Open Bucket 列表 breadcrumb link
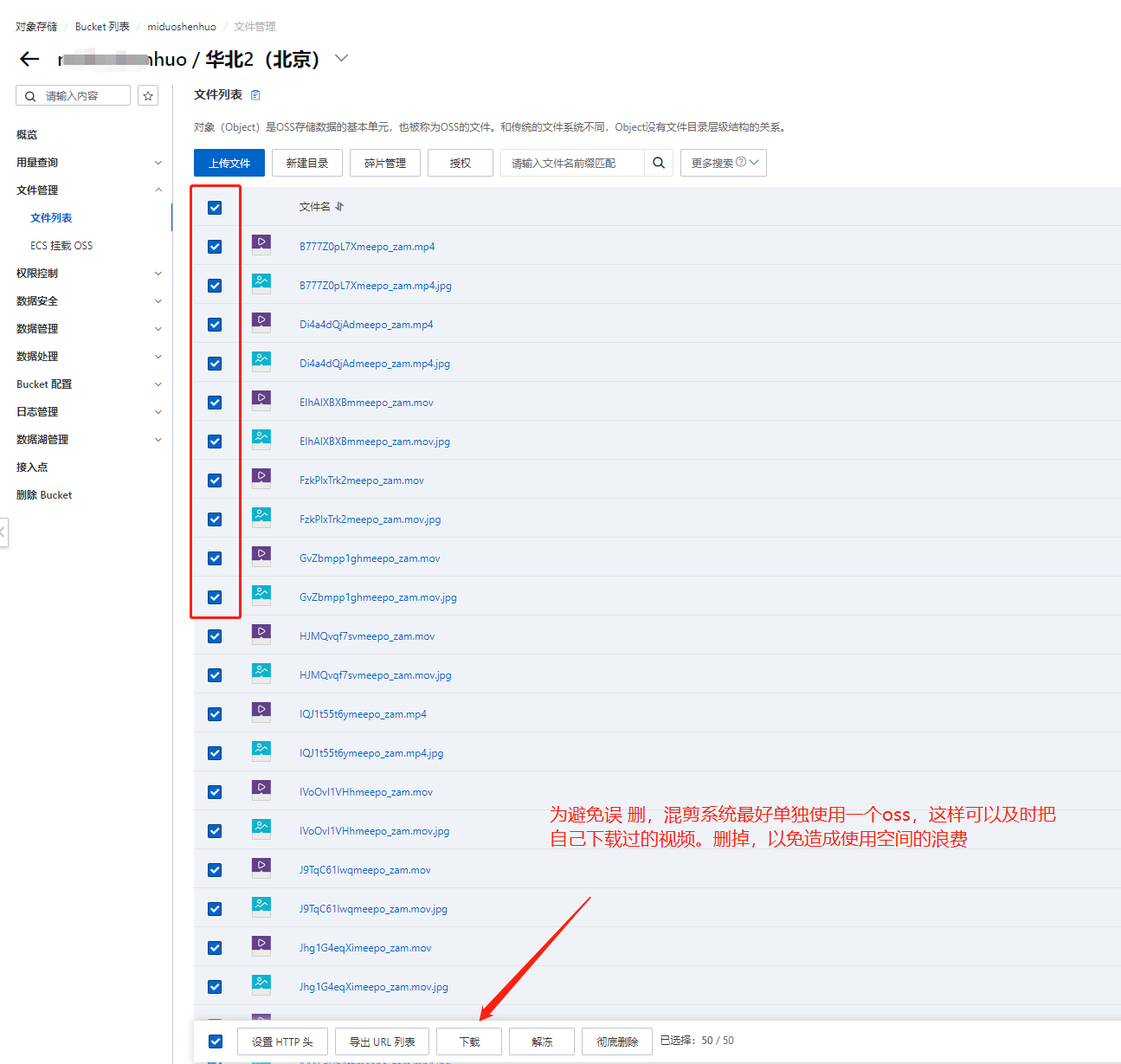 coord(102,27)
